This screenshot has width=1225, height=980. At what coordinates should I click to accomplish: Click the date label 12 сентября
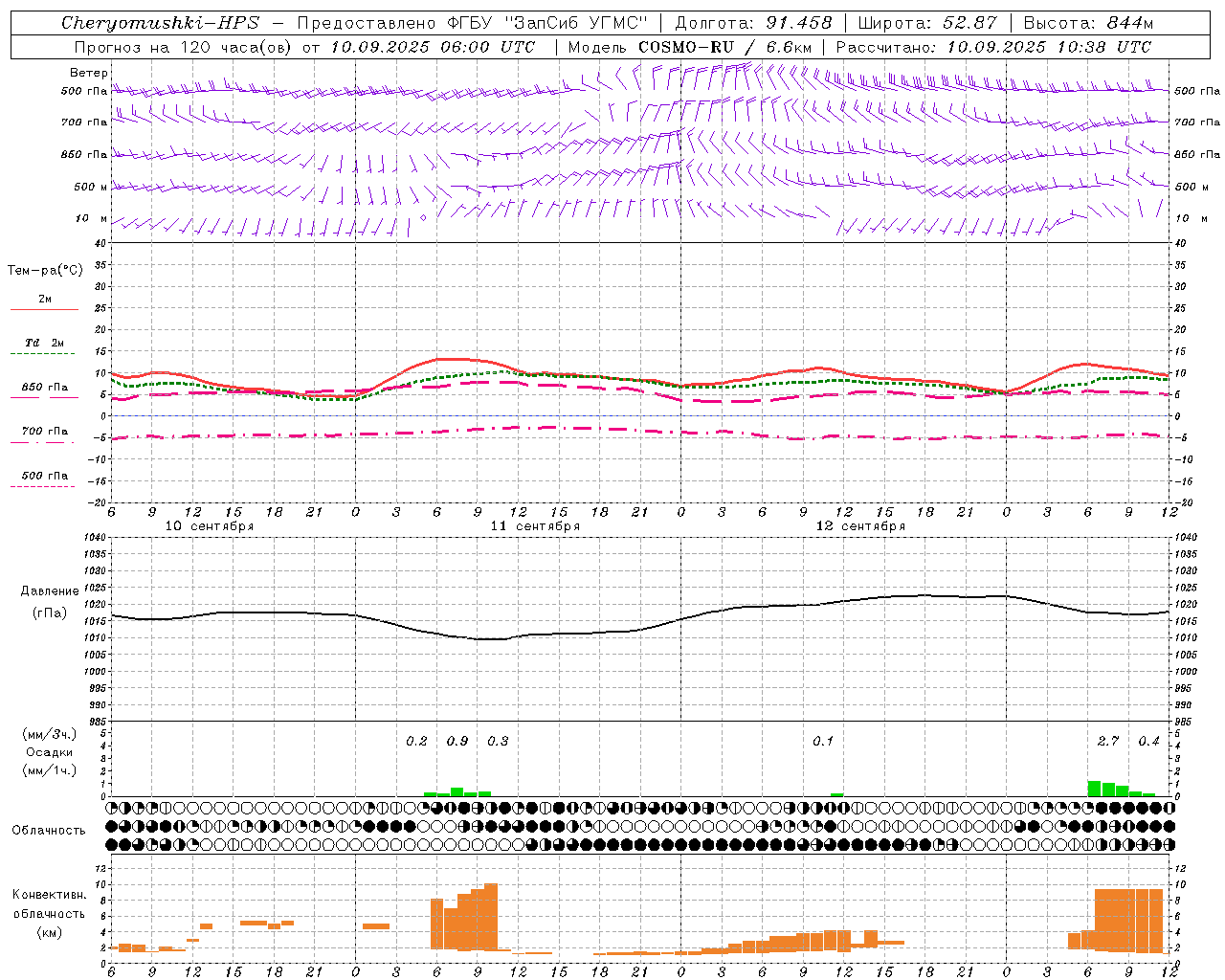point(860,526)
